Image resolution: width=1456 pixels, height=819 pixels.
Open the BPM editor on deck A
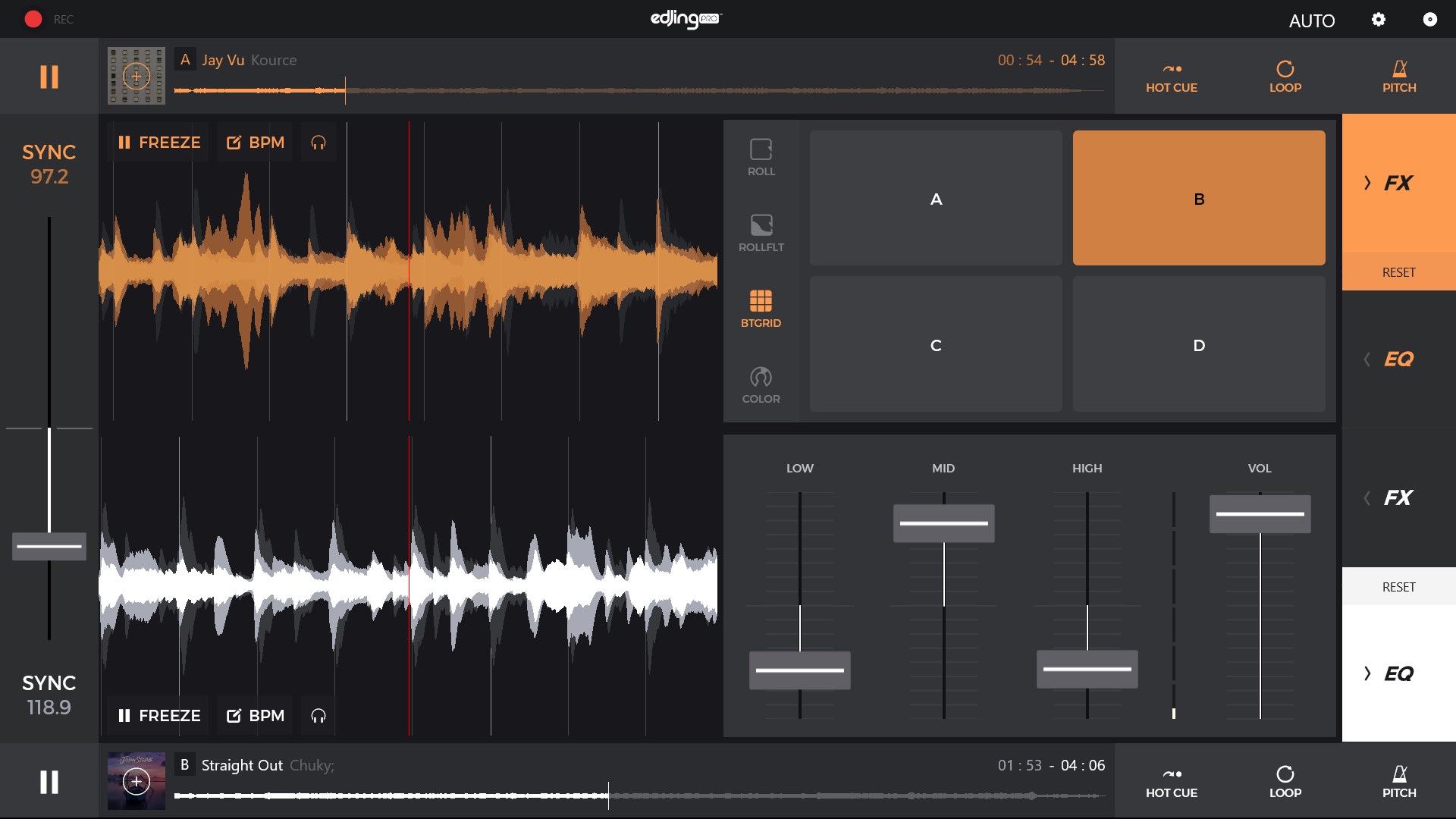pyautogui.click(x=254, y=142)
